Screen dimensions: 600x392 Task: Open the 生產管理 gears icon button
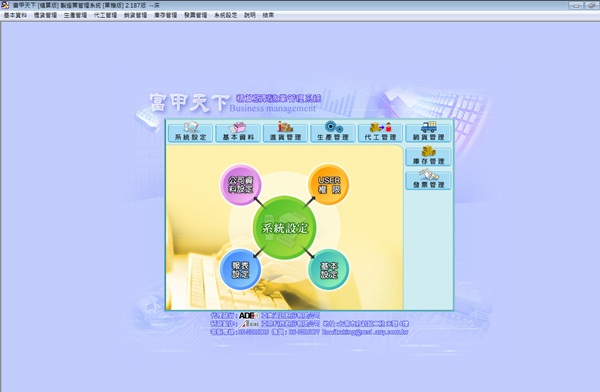click(x=333, y=132)
